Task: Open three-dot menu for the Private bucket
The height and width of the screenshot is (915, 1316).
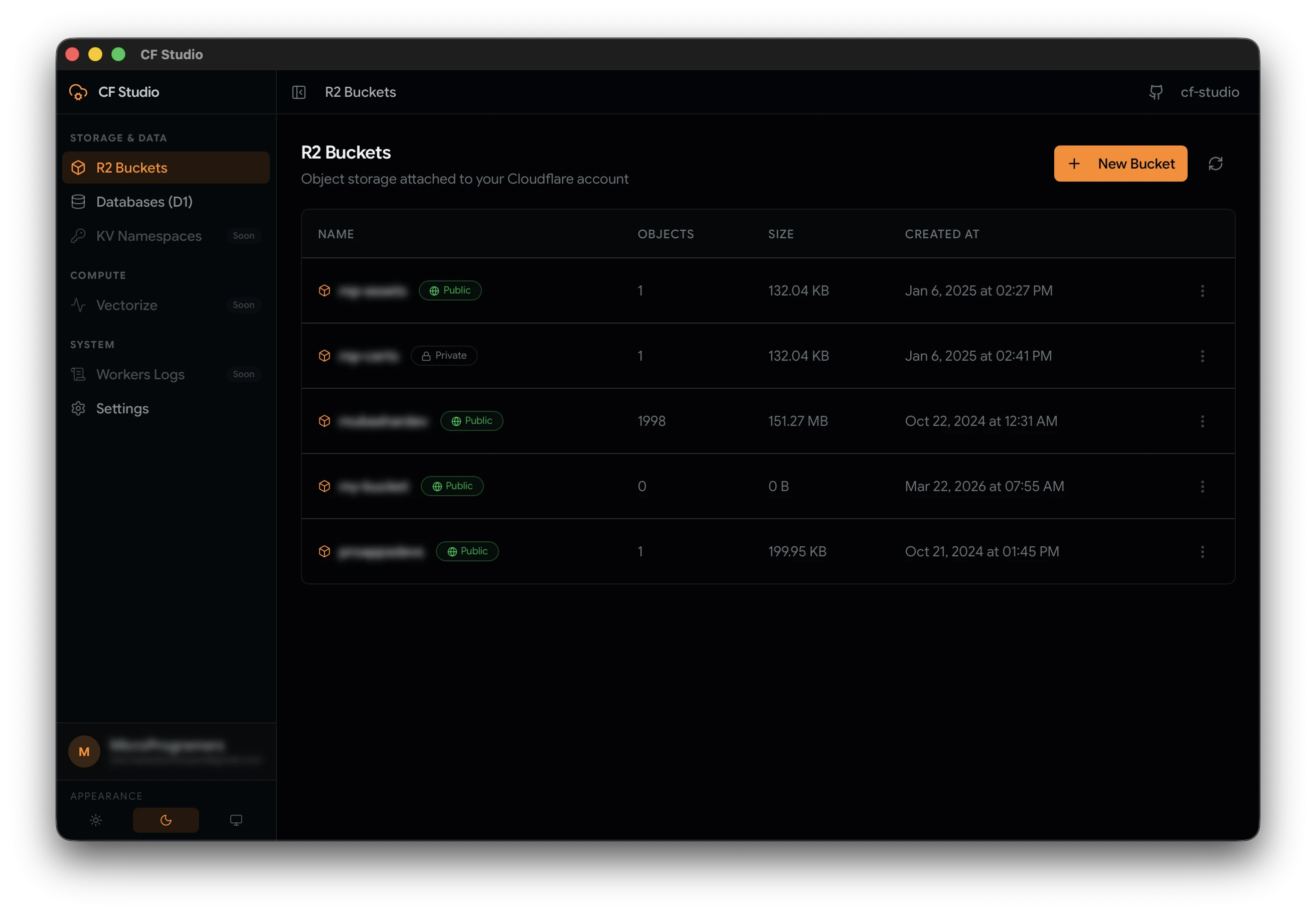Action: (x=1203, y=356)
